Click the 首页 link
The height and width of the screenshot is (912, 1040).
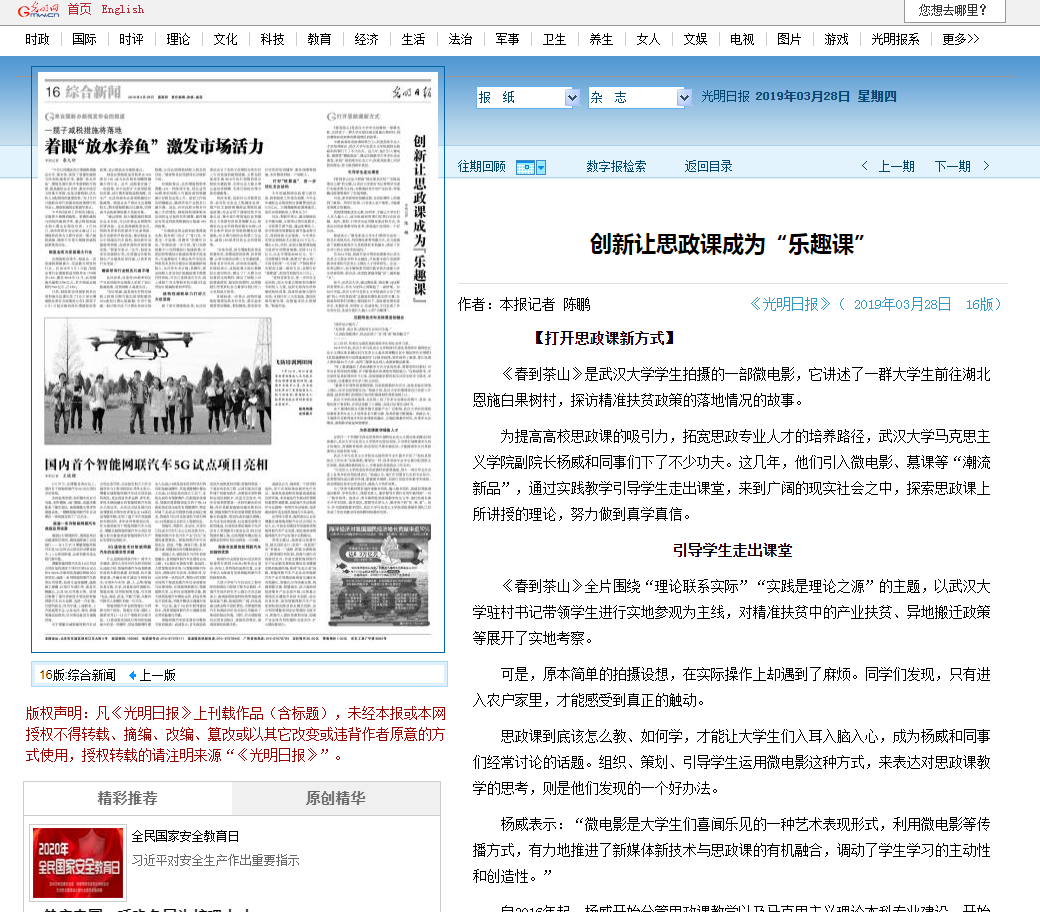click(x=80, y=10)
